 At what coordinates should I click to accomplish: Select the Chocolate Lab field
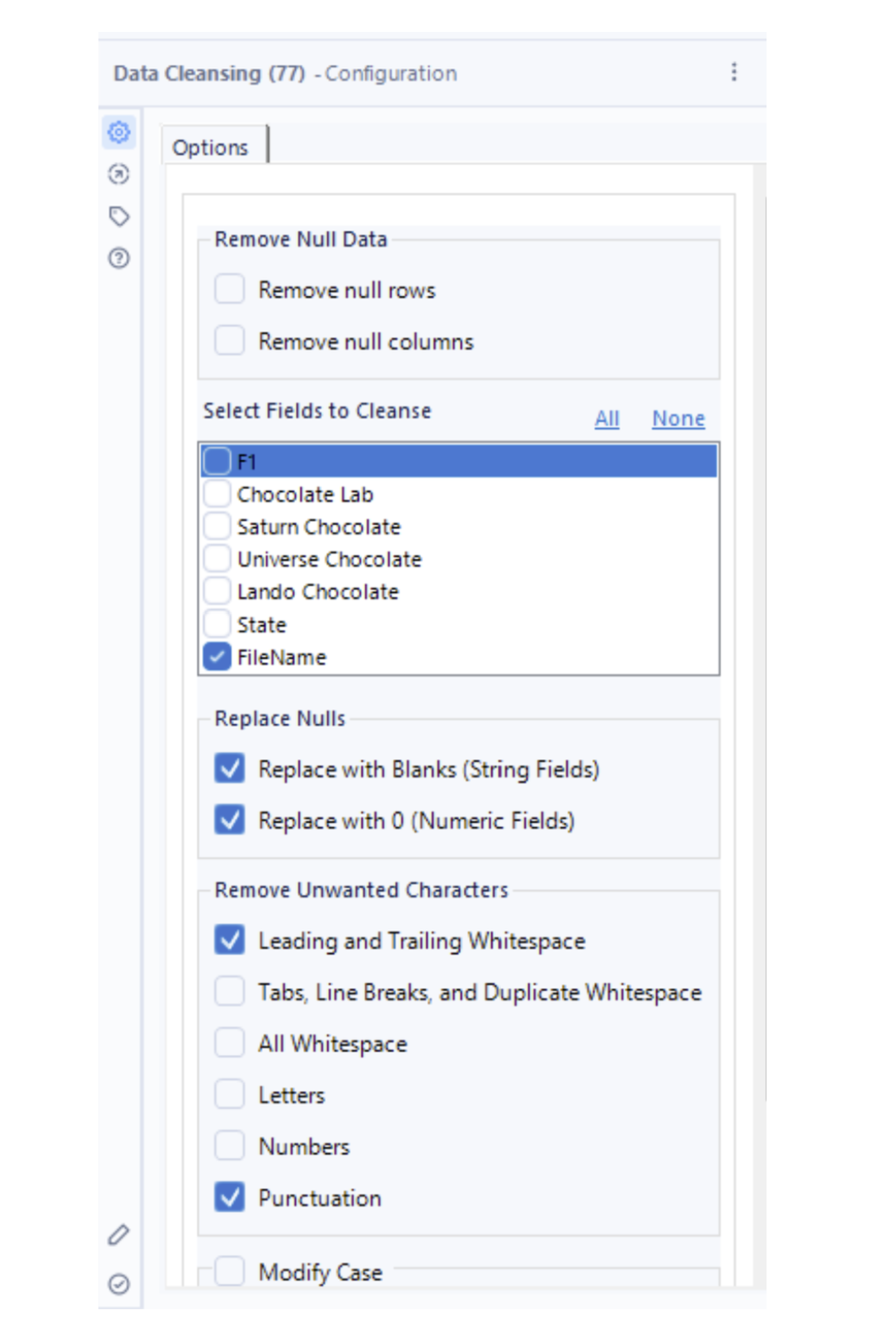tap(218, 495)
